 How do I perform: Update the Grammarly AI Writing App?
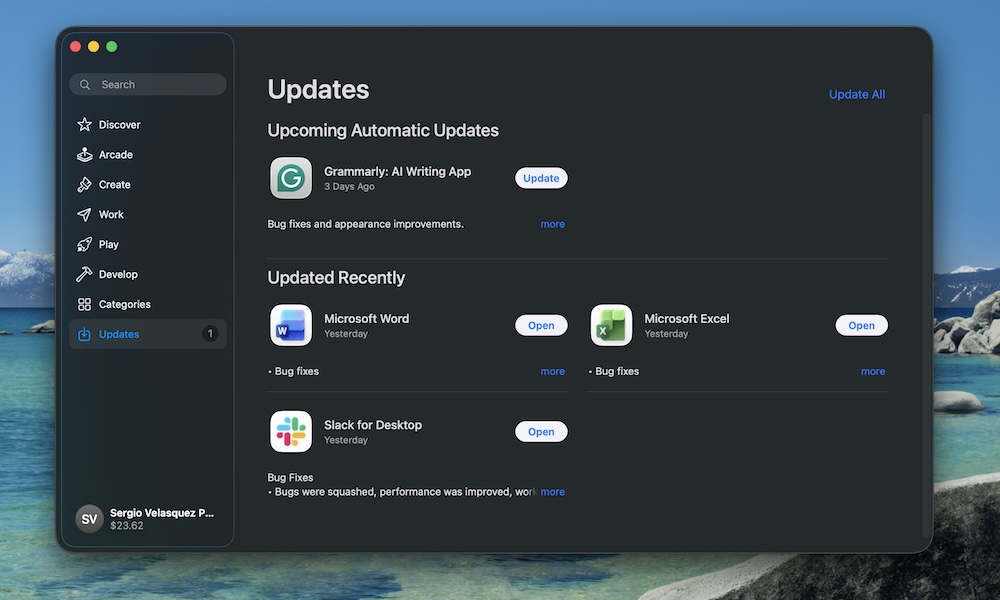click(541, 178)
